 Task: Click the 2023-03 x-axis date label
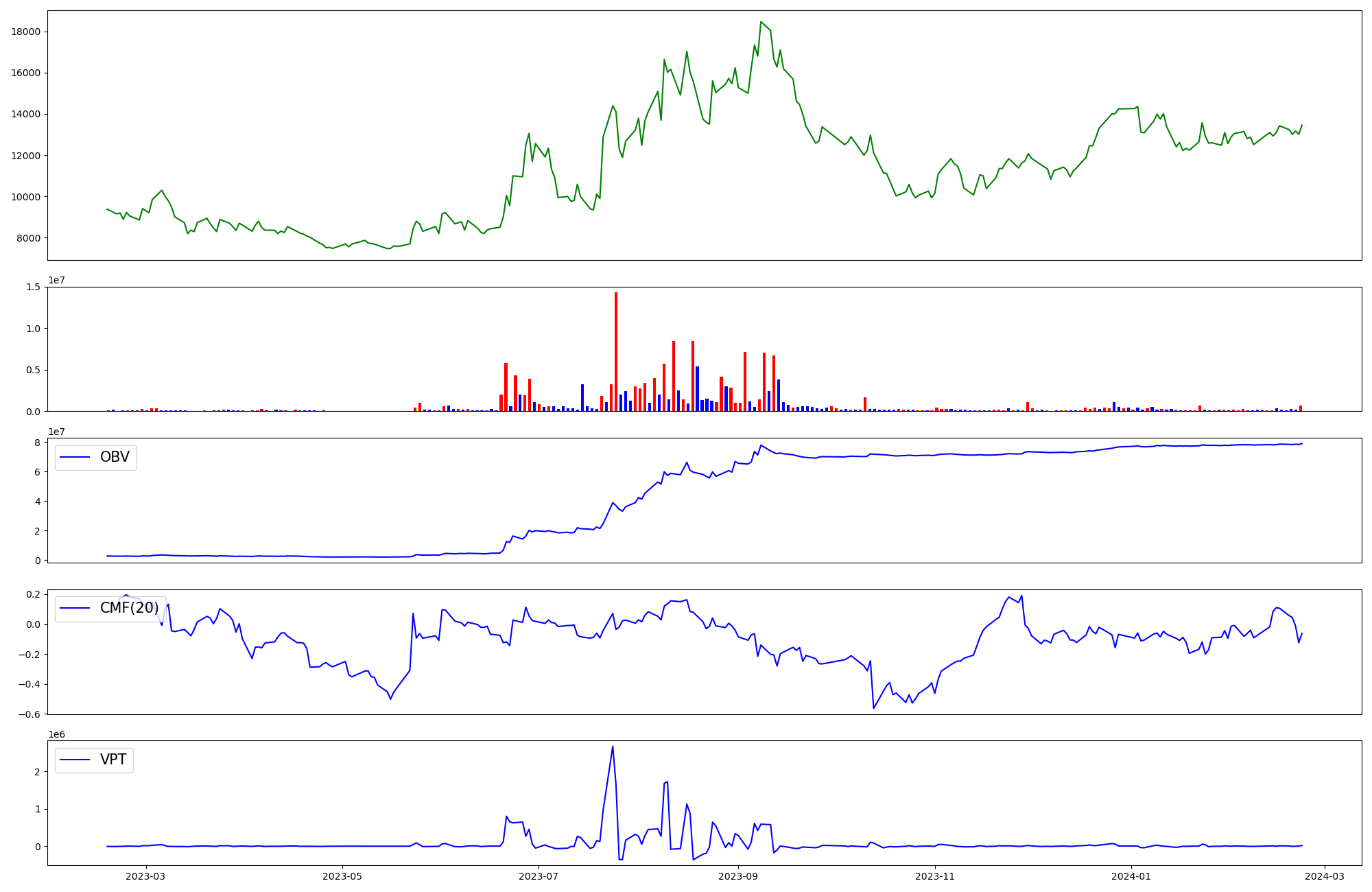click(x=145, y=876)
